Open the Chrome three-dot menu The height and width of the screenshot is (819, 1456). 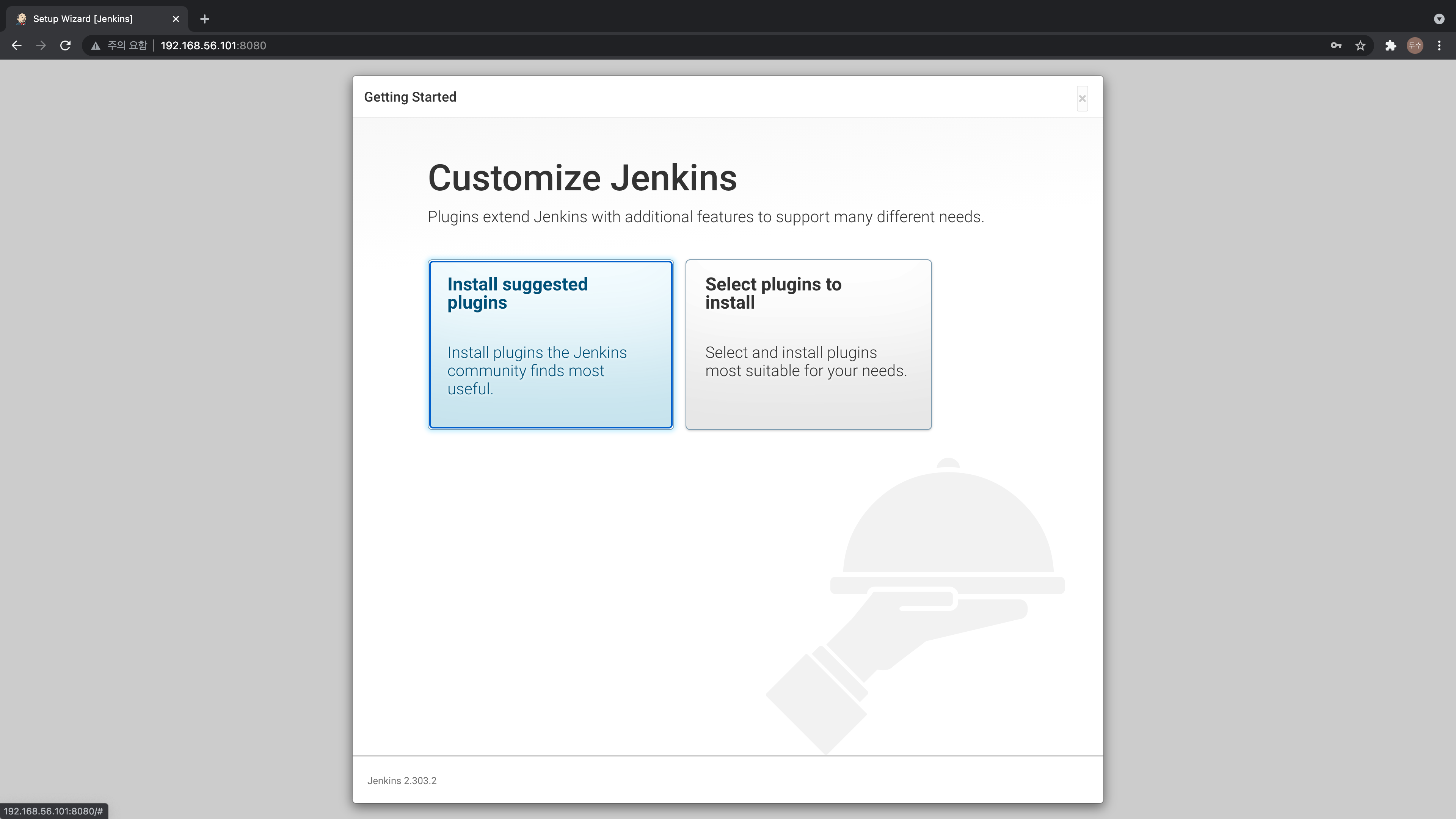click(x=1439, y=45)
